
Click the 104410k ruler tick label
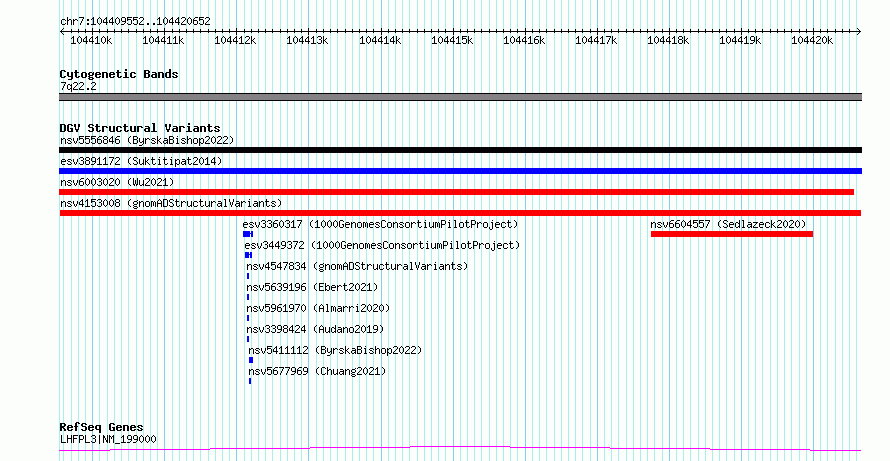pos(91,40)
